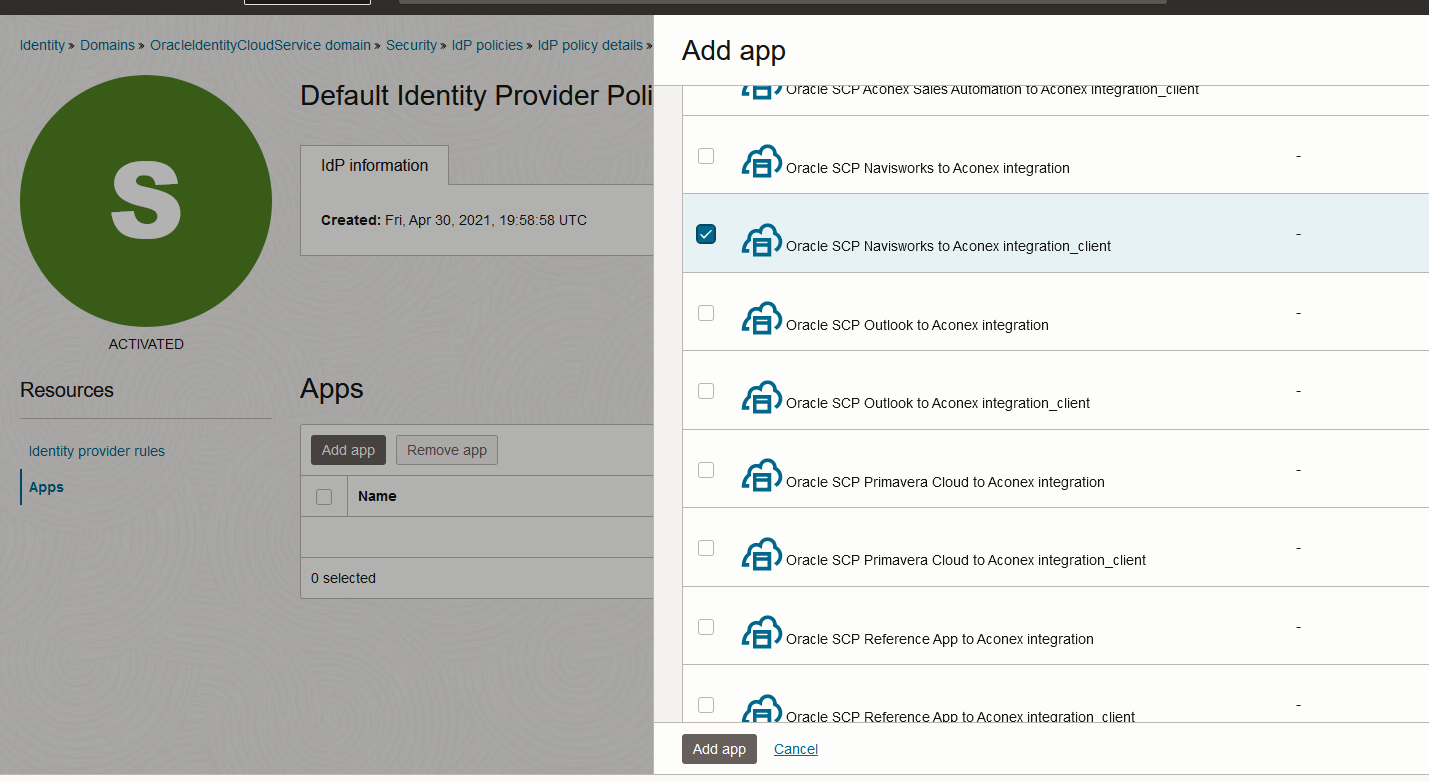Click the app icon for Primavera Cloud to Aconex integration
Image resolution: width=1429 pixels, height=782 pixels.
coord(761,475)
